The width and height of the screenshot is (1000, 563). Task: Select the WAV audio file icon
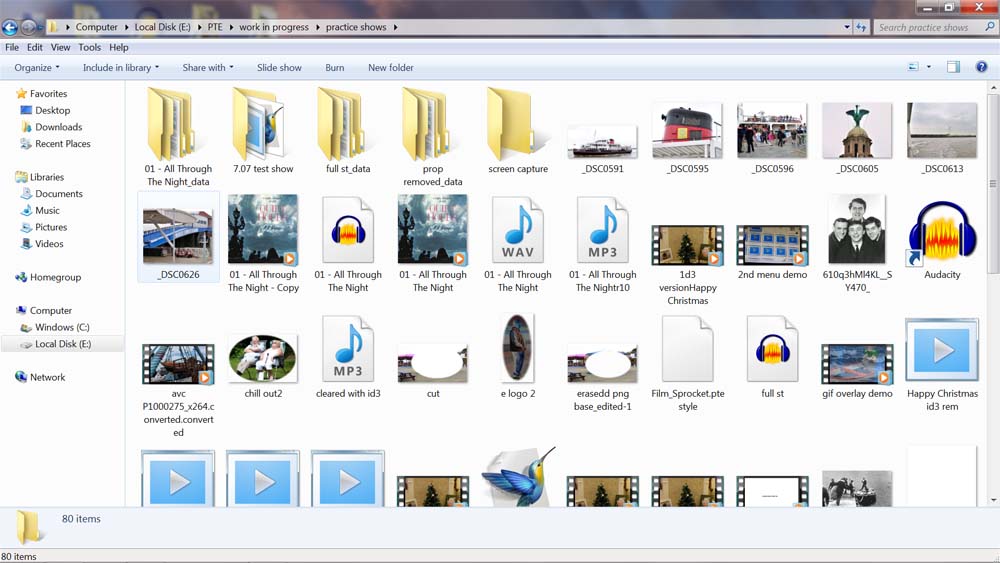click(x=518, y=233)
